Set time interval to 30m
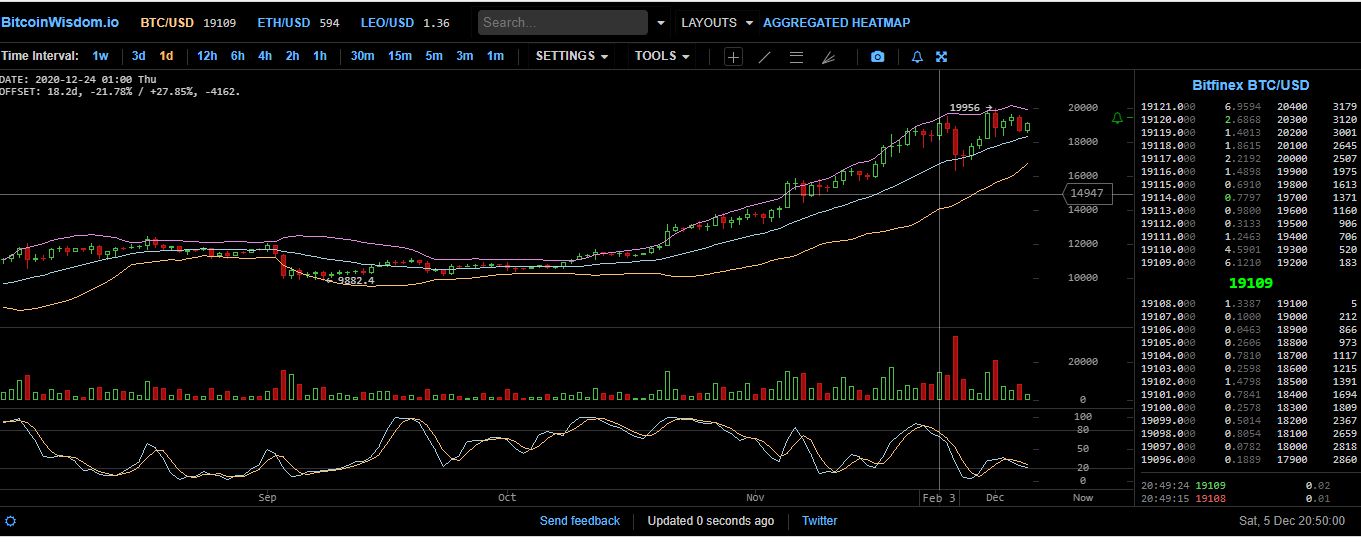This screenshot has height=543, width=1361. 362,56
